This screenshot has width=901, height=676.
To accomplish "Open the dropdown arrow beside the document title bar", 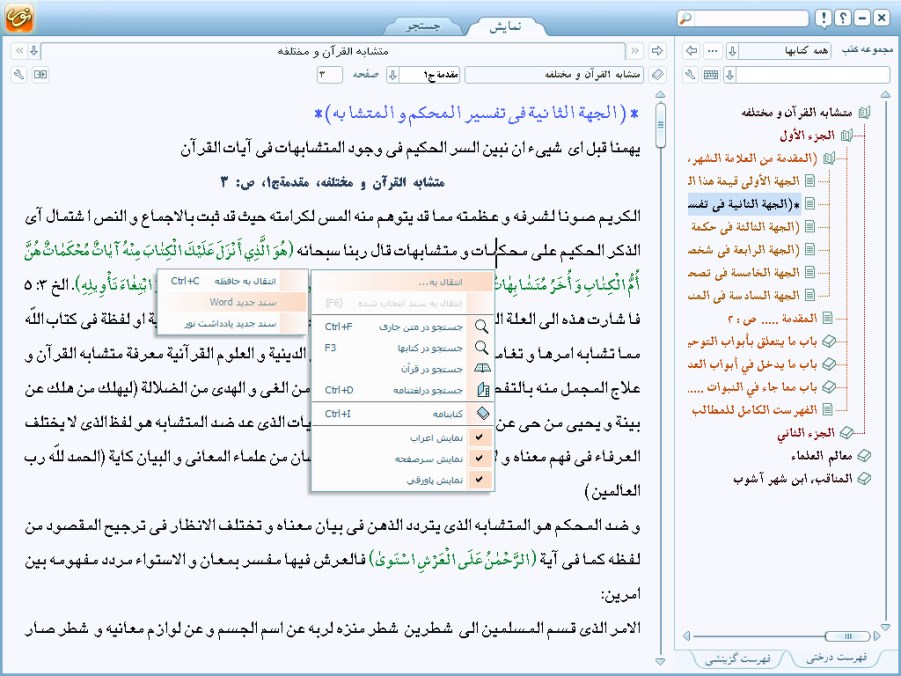I will click(34, 51).
